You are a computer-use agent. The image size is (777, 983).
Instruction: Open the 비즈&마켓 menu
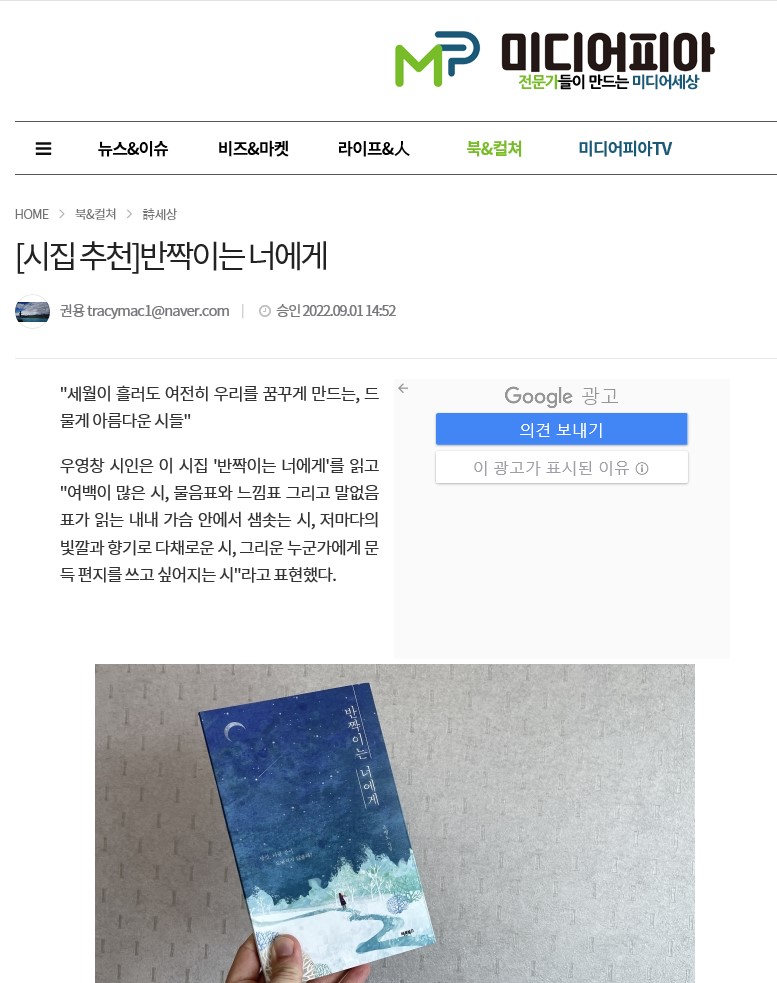pyautogui.click(x=253, y=149)
